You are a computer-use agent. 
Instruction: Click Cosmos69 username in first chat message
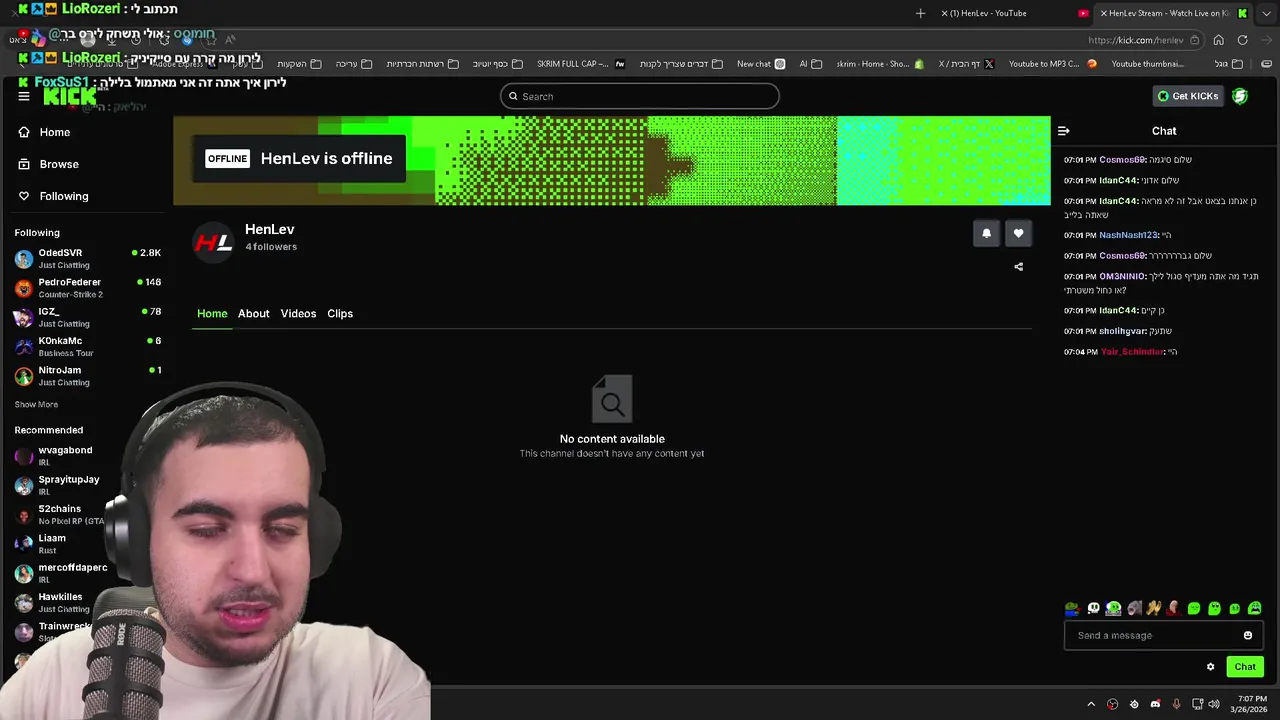(x=1122, y=160)
